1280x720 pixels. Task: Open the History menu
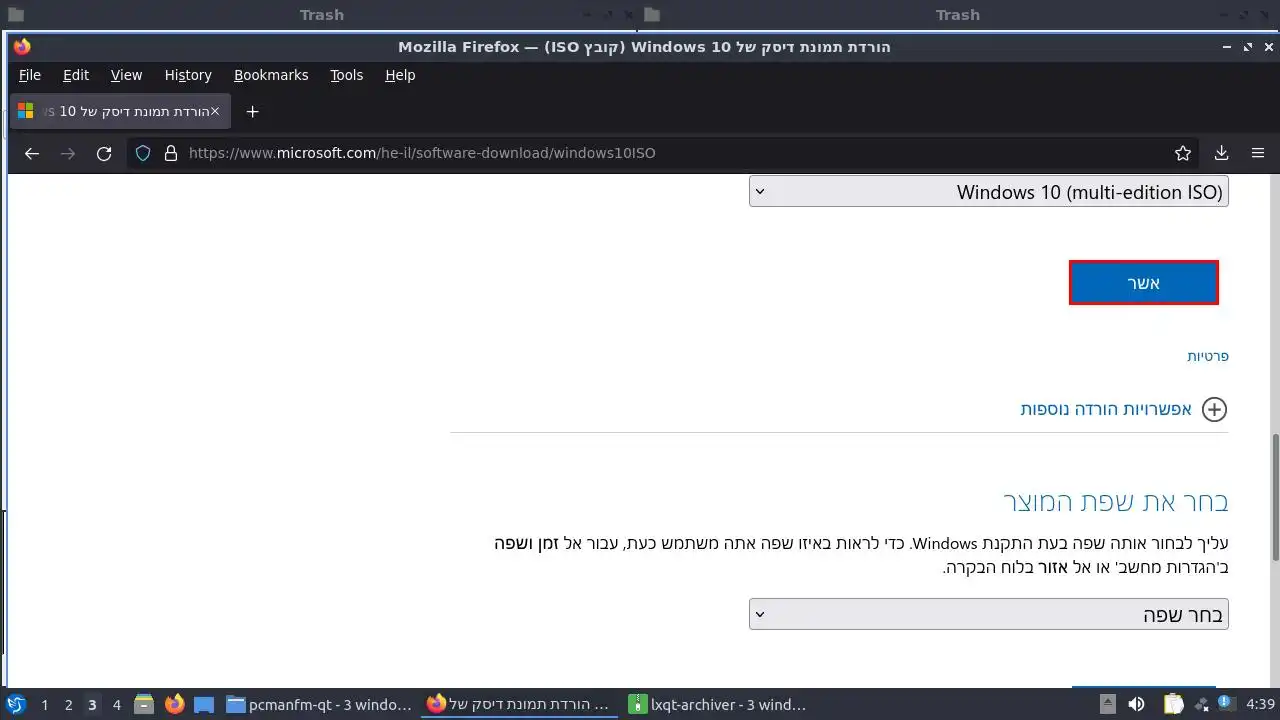188,75
